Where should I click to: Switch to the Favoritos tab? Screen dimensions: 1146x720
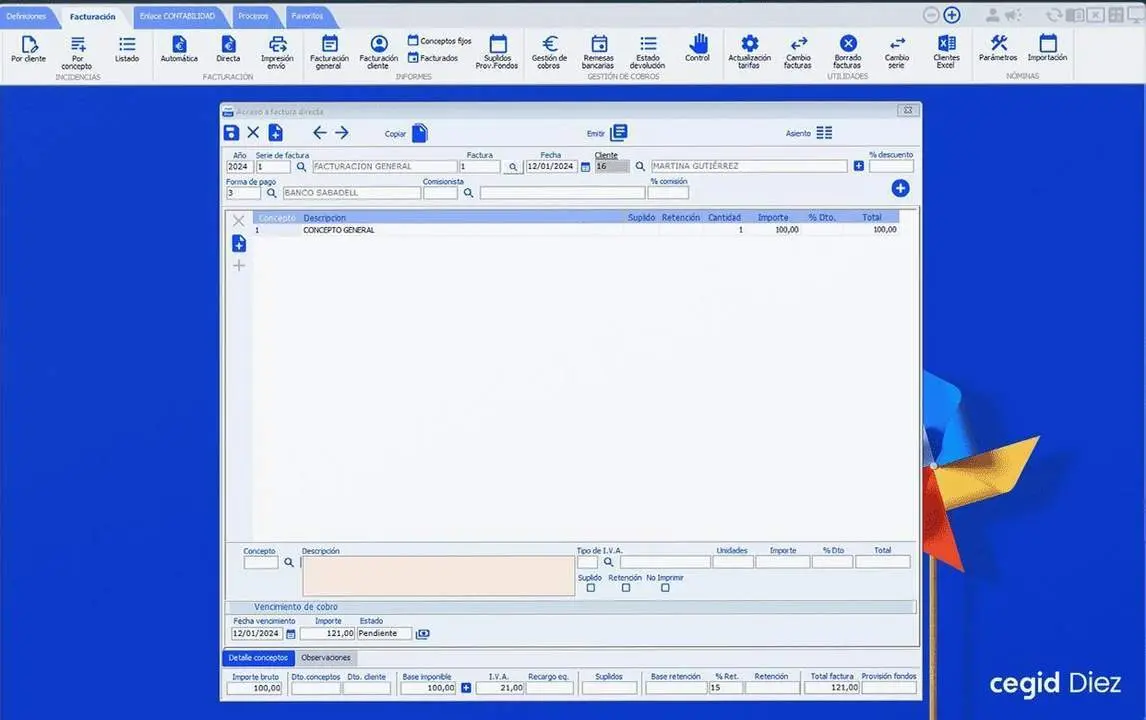308,16
